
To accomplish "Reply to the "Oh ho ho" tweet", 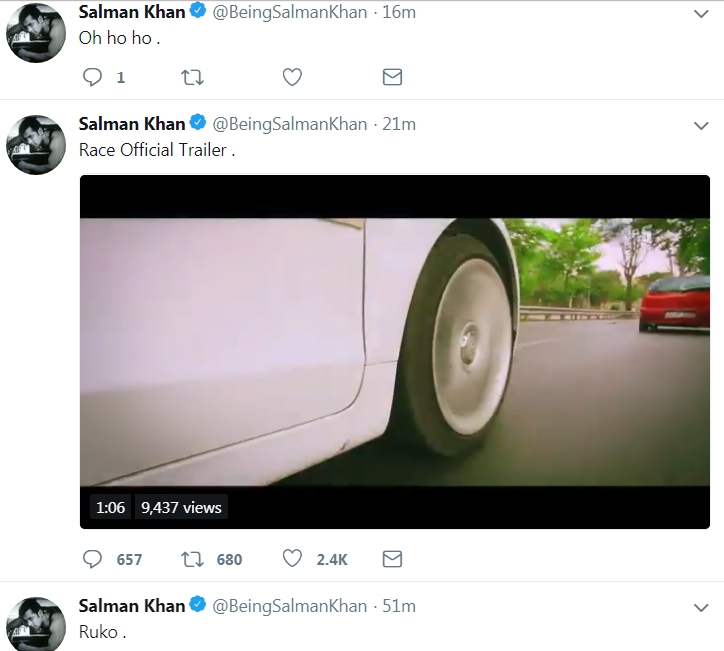I will (93, 77).
